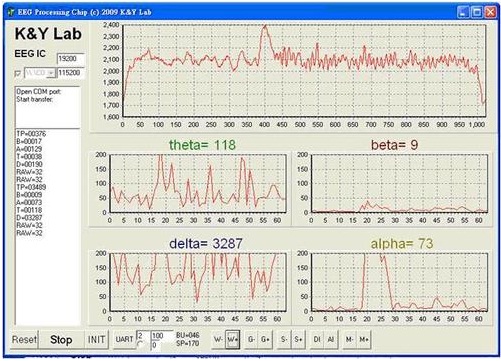Screen dimensions: 501x361
Task: Click the raw EEG waveform chart
Action: click(x=304, y=71)
